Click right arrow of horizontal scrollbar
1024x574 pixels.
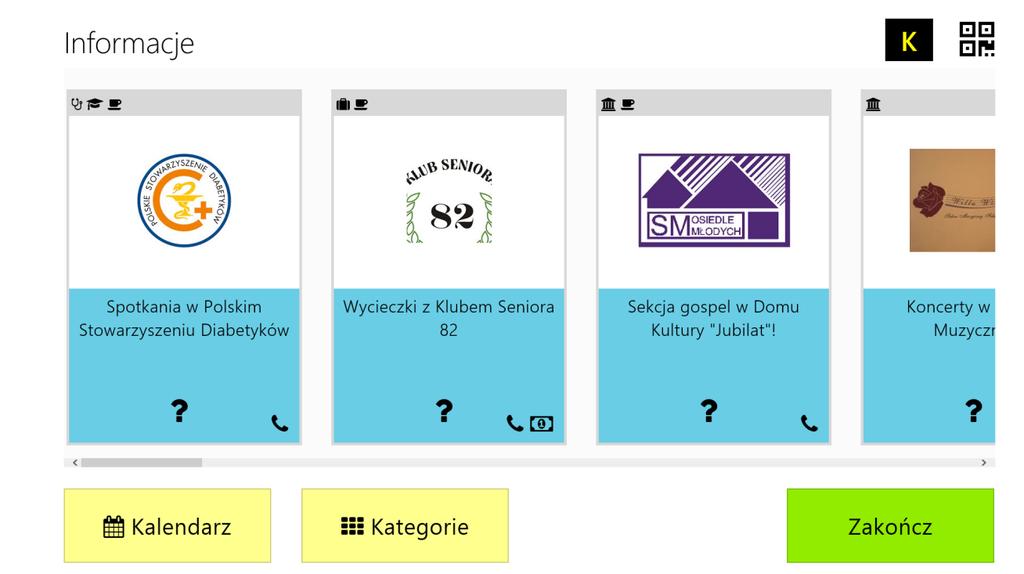[984, 462]
